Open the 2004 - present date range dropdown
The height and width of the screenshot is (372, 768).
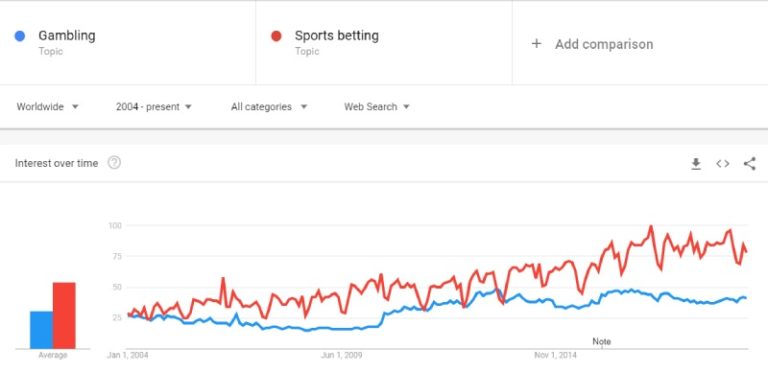pyautogui.click(x=153, y=107)
